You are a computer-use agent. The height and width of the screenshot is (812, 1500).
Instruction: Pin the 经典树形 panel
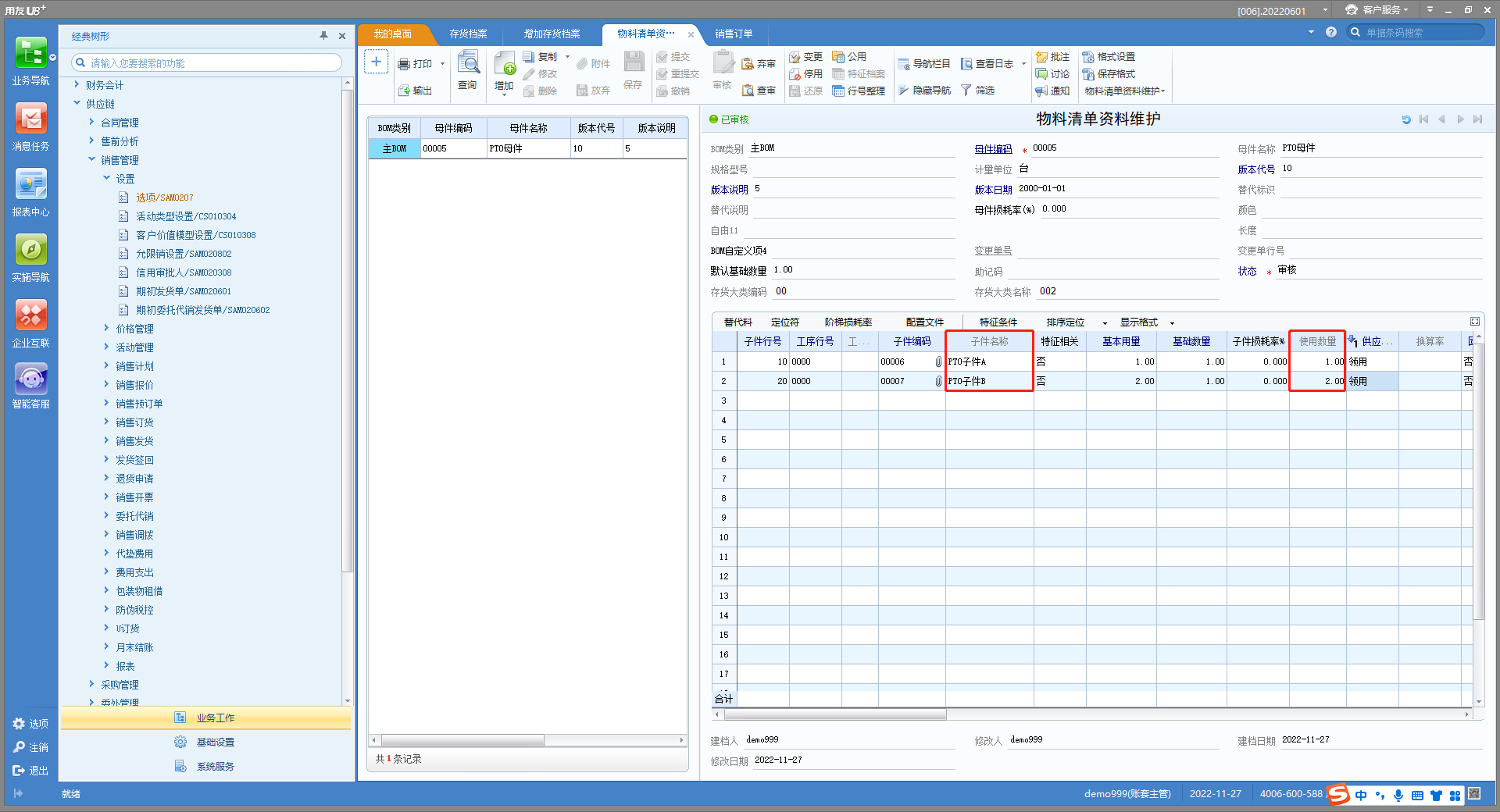323,36
